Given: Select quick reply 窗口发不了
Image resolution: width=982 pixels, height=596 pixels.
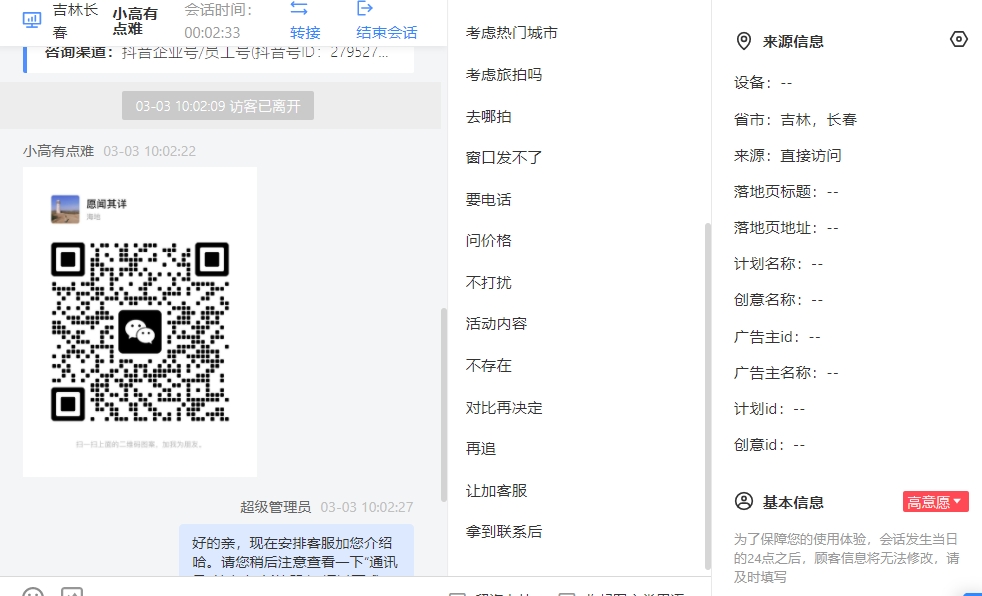Looking at the screenshot, I should pos(504,158).
